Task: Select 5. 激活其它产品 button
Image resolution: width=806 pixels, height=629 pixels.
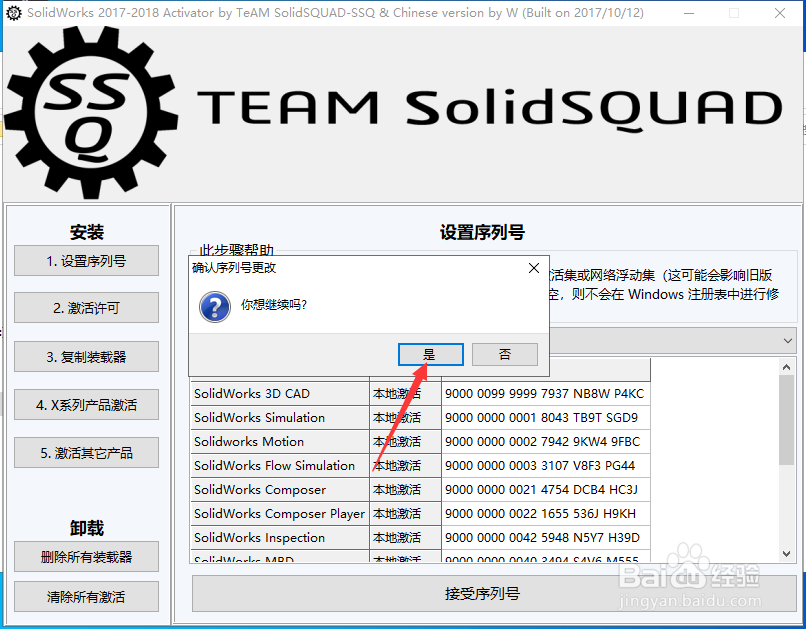Action: (x=86, y=453)
